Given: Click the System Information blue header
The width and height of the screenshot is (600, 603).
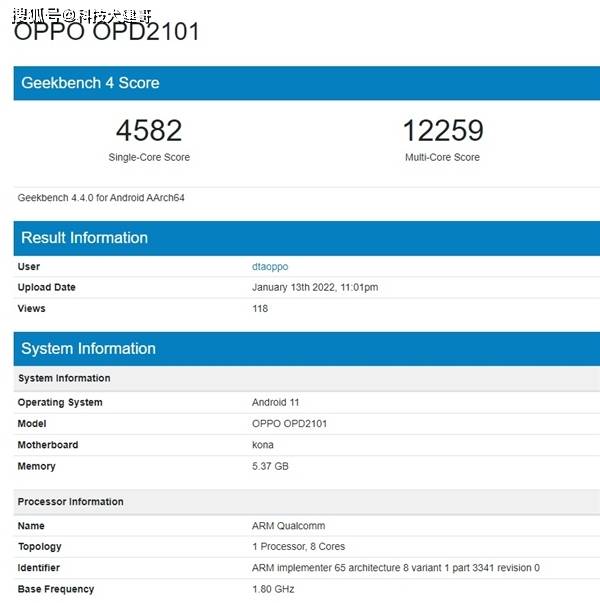Looking at the screenshot, I should point(307,349).
